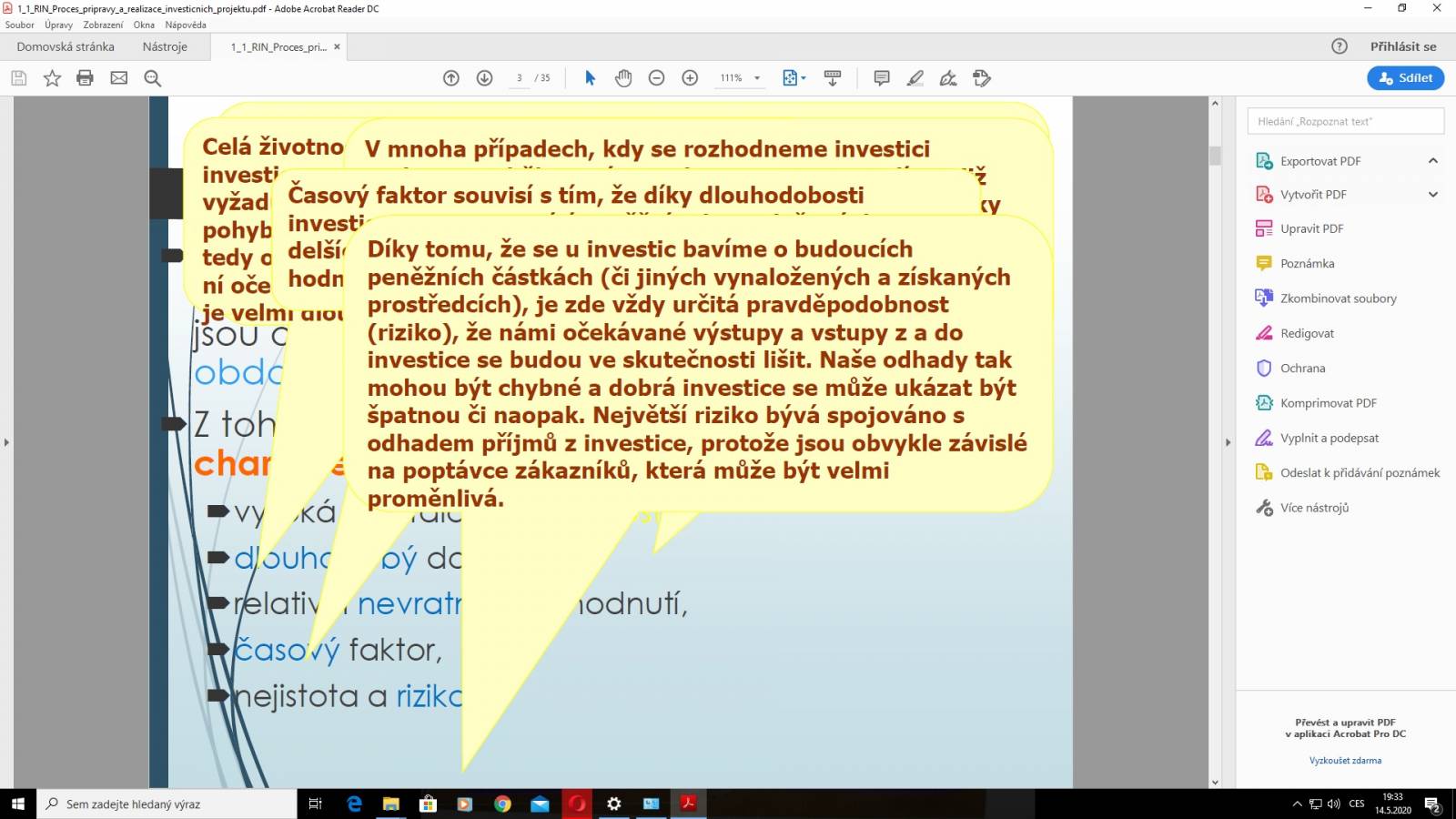Go to the next page with the down arrow

[x=485, y=78]
